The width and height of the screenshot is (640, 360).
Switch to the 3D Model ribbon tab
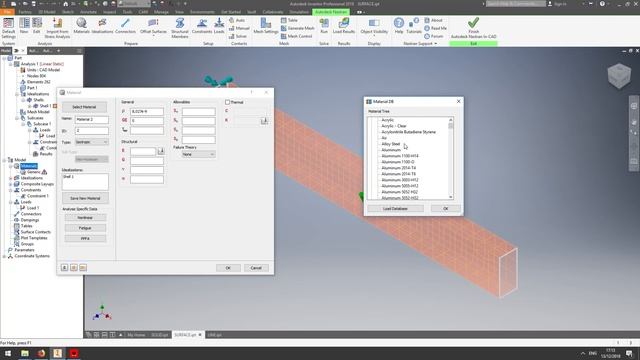tap(47, 12)
